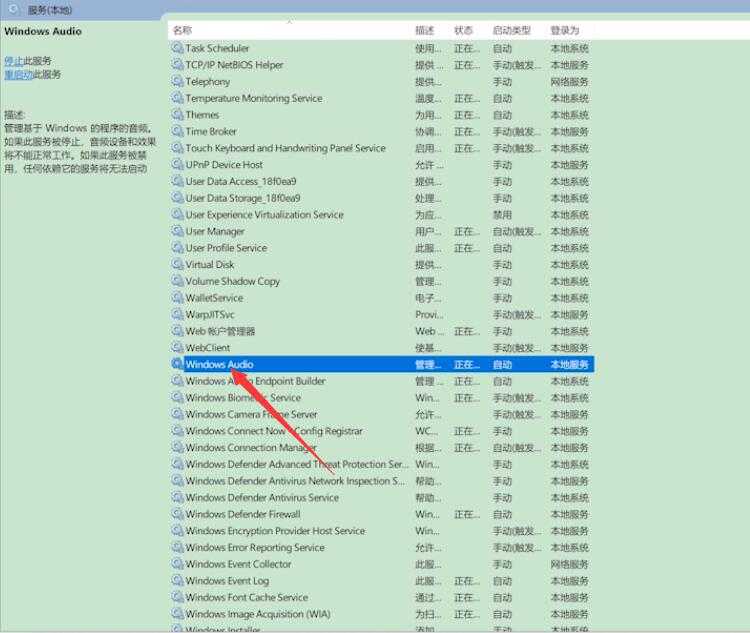Sort by the 登录为 column header
This screenshot has width=750, height=633.
[x=564, y=30]
